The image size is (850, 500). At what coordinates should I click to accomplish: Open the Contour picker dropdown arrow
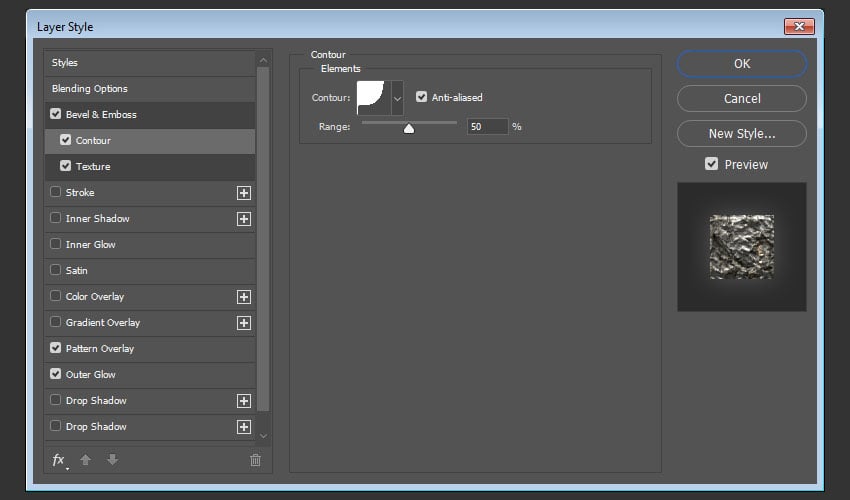pyautogui.click(x=397, y=98)
